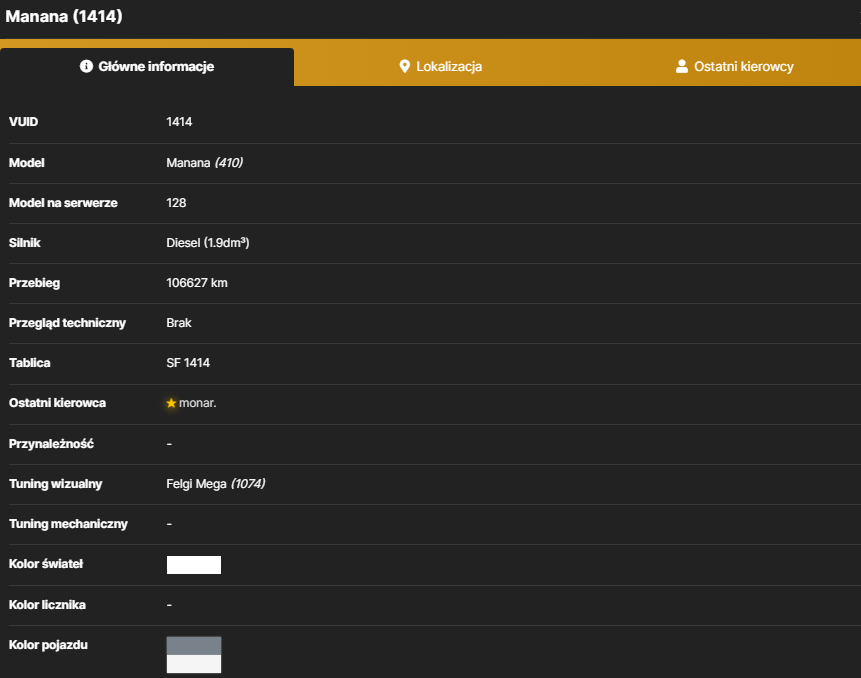Click the user icon beside Ostatni kierowcy

681,66
